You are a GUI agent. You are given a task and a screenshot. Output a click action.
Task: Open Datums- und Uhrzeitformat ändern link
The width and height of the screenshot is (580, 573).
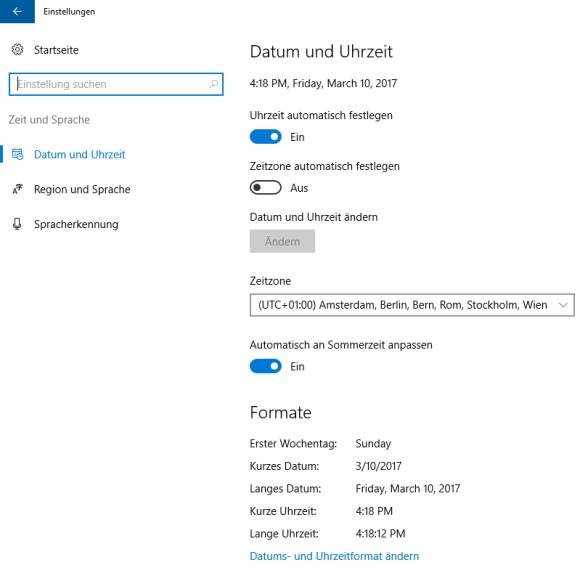point(334,556)
